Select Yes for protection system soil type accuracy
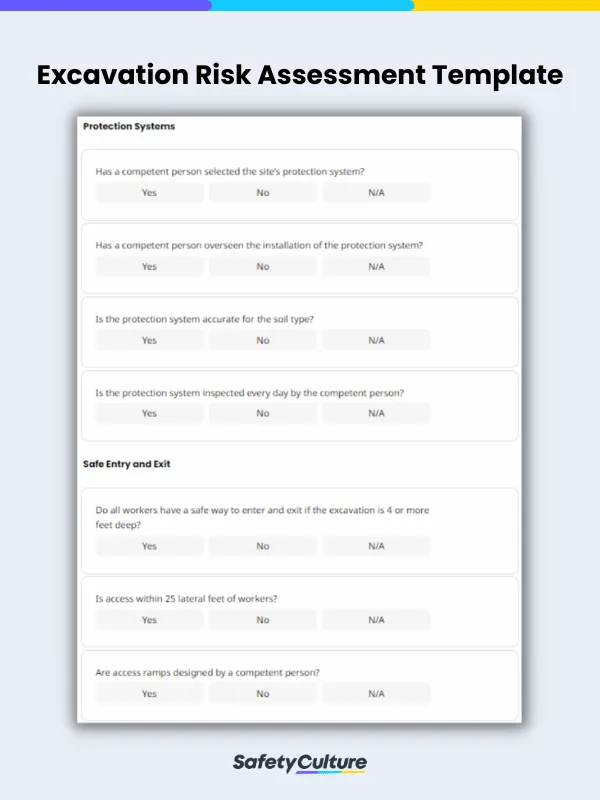The height and width of the screenshot is (800, 600). coord(149,341)
